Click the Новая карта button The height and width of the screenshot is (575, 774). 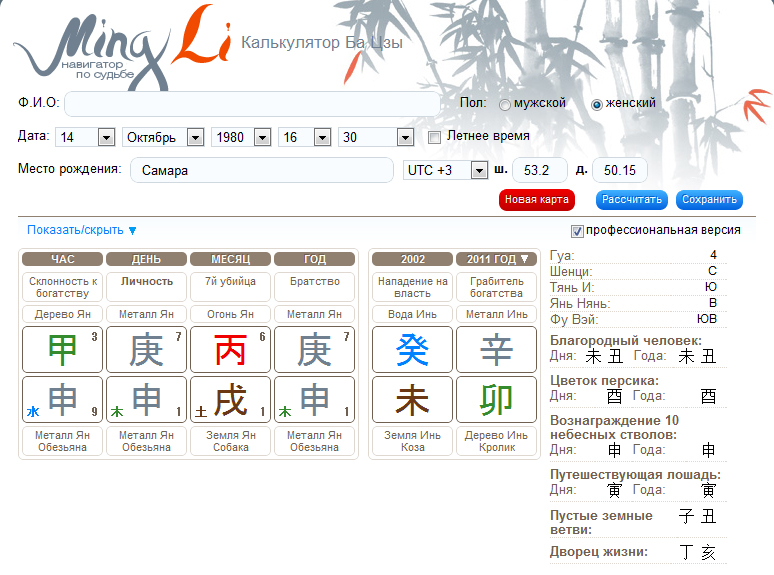click(x=537, y=200)
